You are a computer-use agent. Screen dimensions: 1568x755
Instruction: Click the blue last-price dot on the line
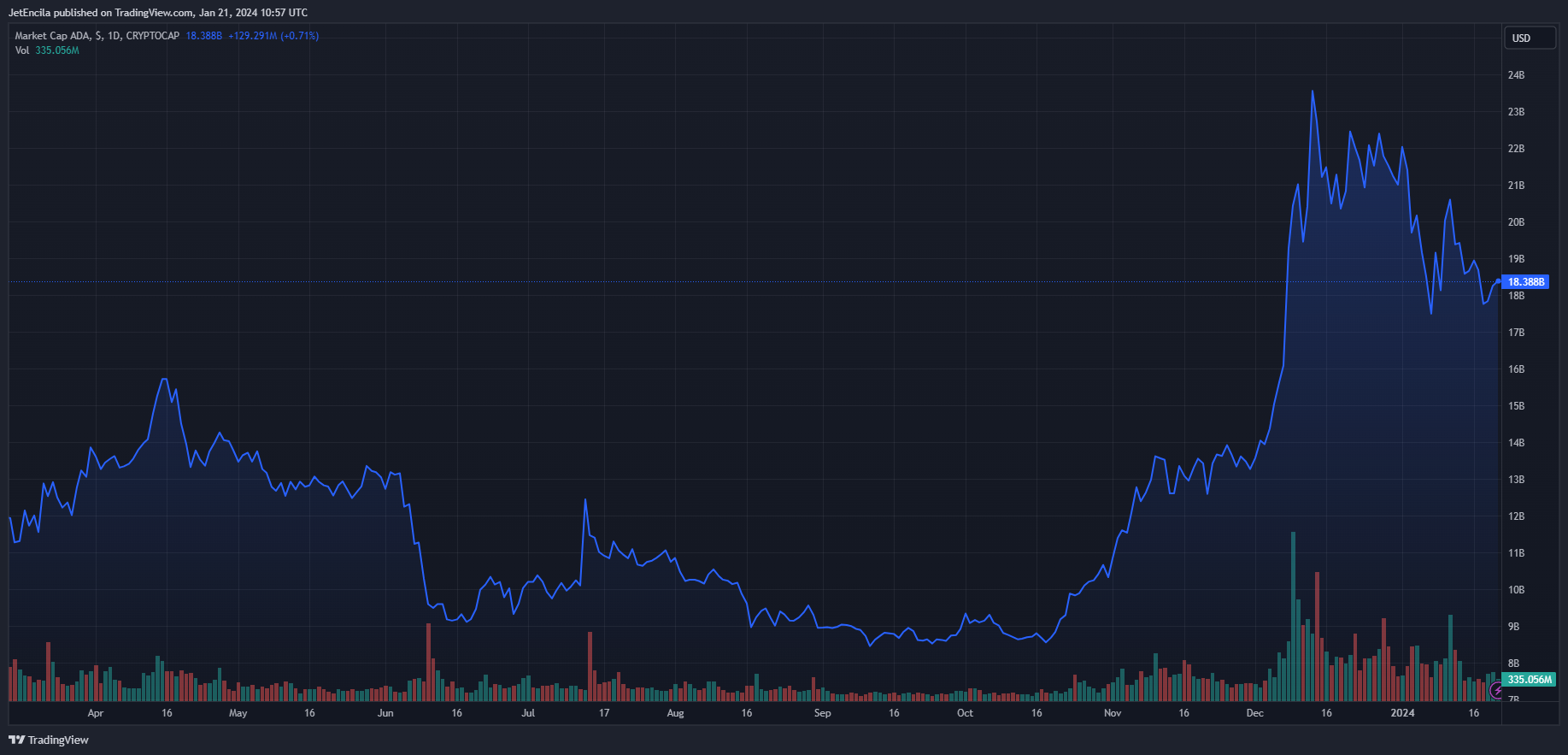pyautogui.click(x=1498, y=281)
